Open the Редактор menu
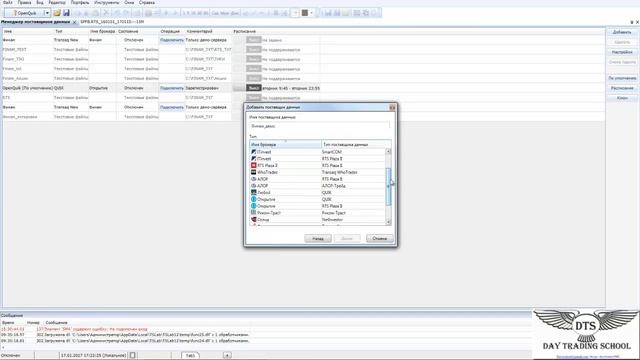Screen dimensions: 640x360 tap(57, 2)
